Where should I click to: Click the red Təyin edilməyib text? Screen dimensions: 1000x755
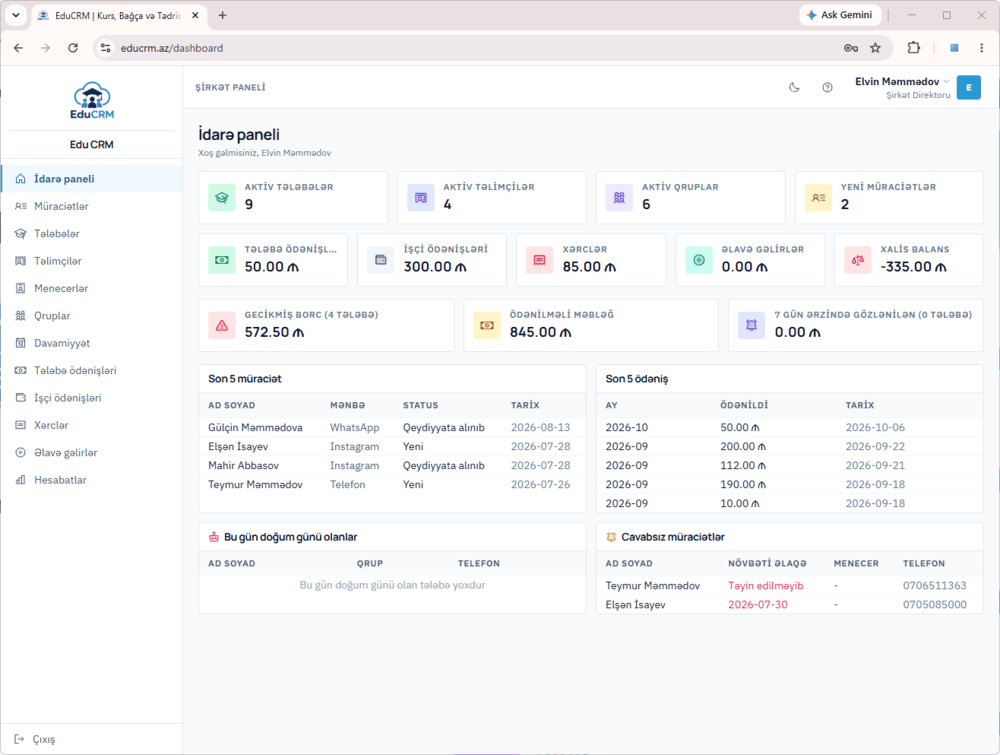(765, 585)
